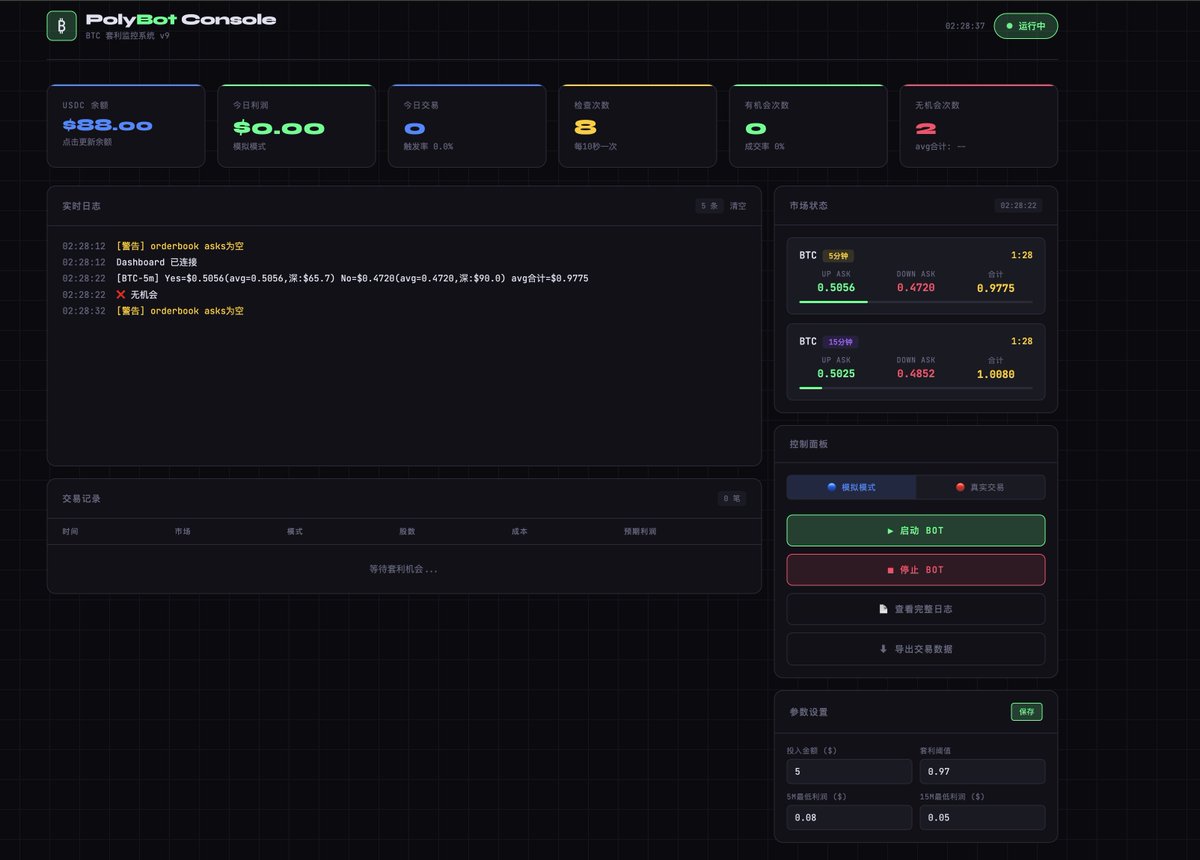This screenshot has width=1200, height=860.
Task: Click the 实时日志 panel title
Action: (x=81, y=206)
